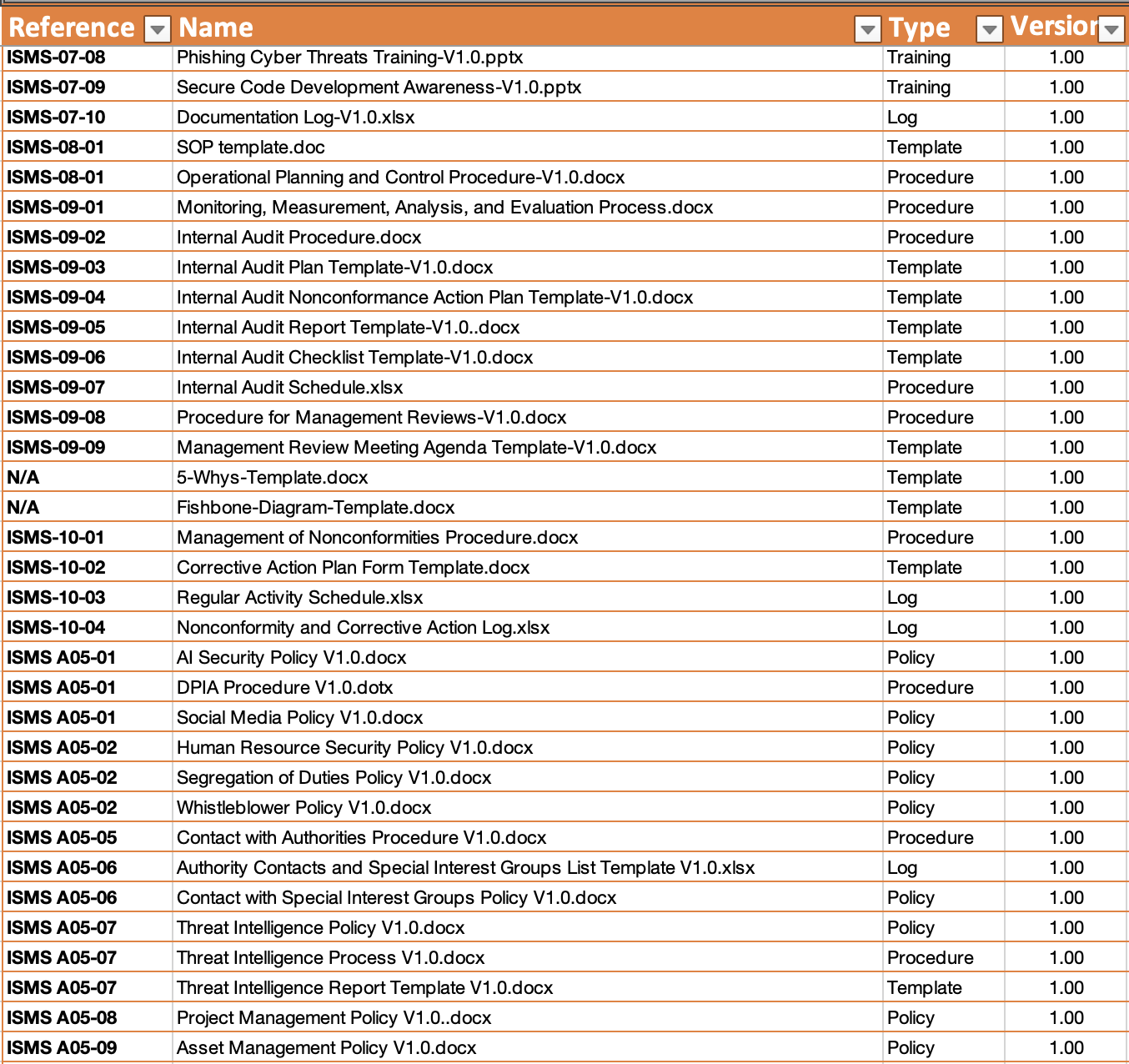Open the Name column filter dropdown
This screenshot has width=1129, height=1064.
coord(868,30)
